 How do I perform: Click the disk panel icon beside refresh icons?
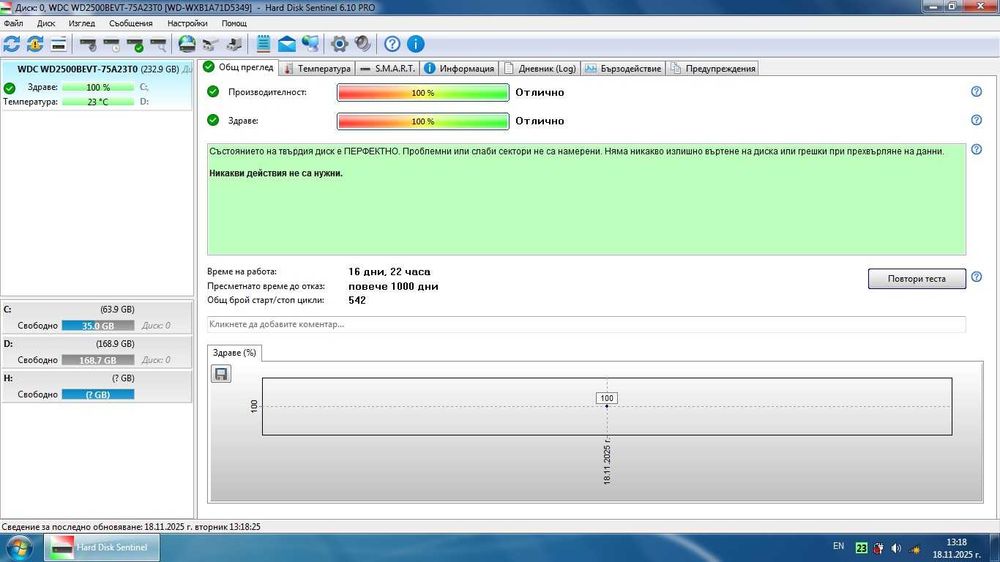pos(59,44)
